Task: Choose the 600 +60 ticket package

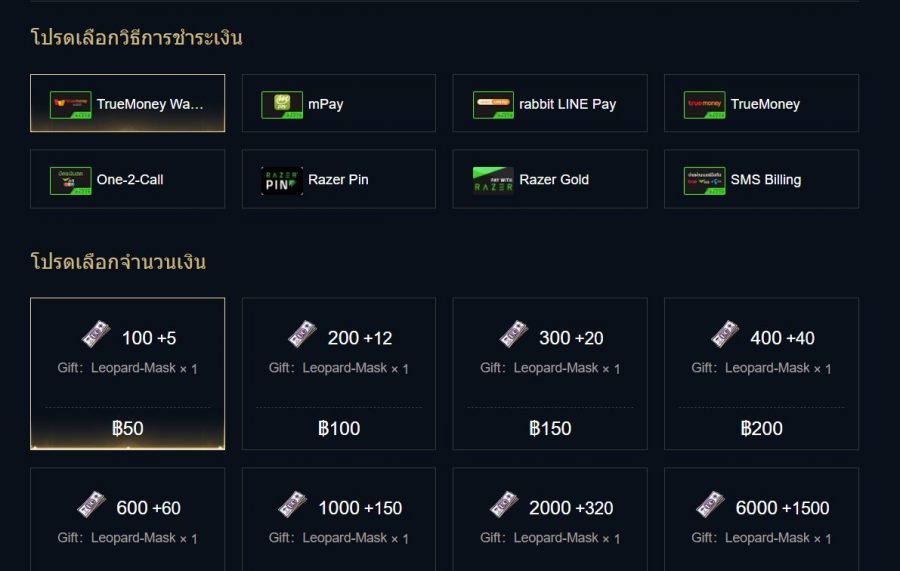Action: point(127,520)
